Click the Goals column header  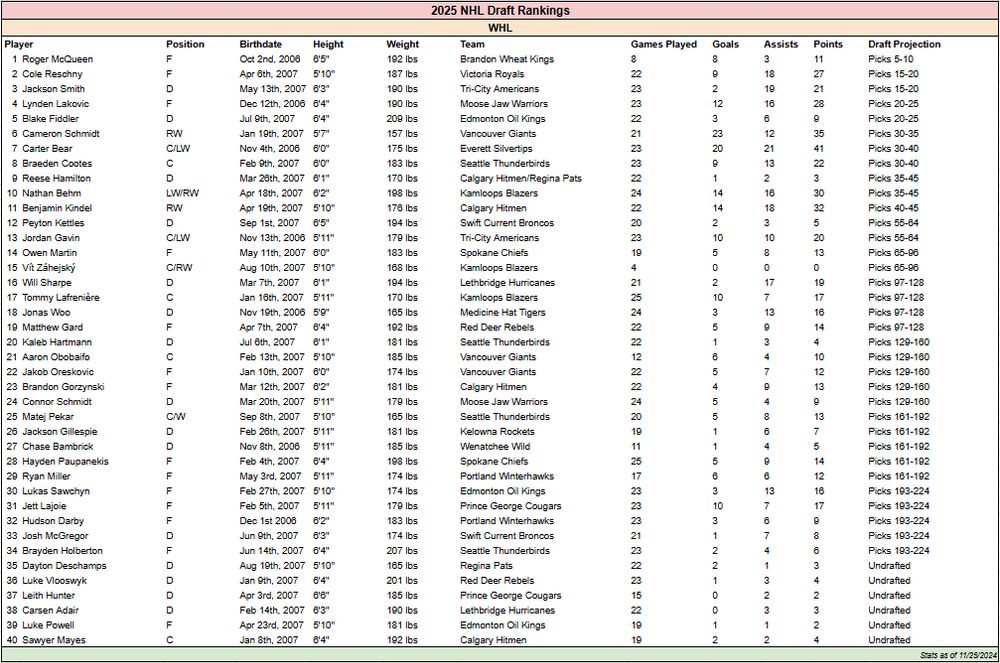pyautogui.click(x=726, y=44)
